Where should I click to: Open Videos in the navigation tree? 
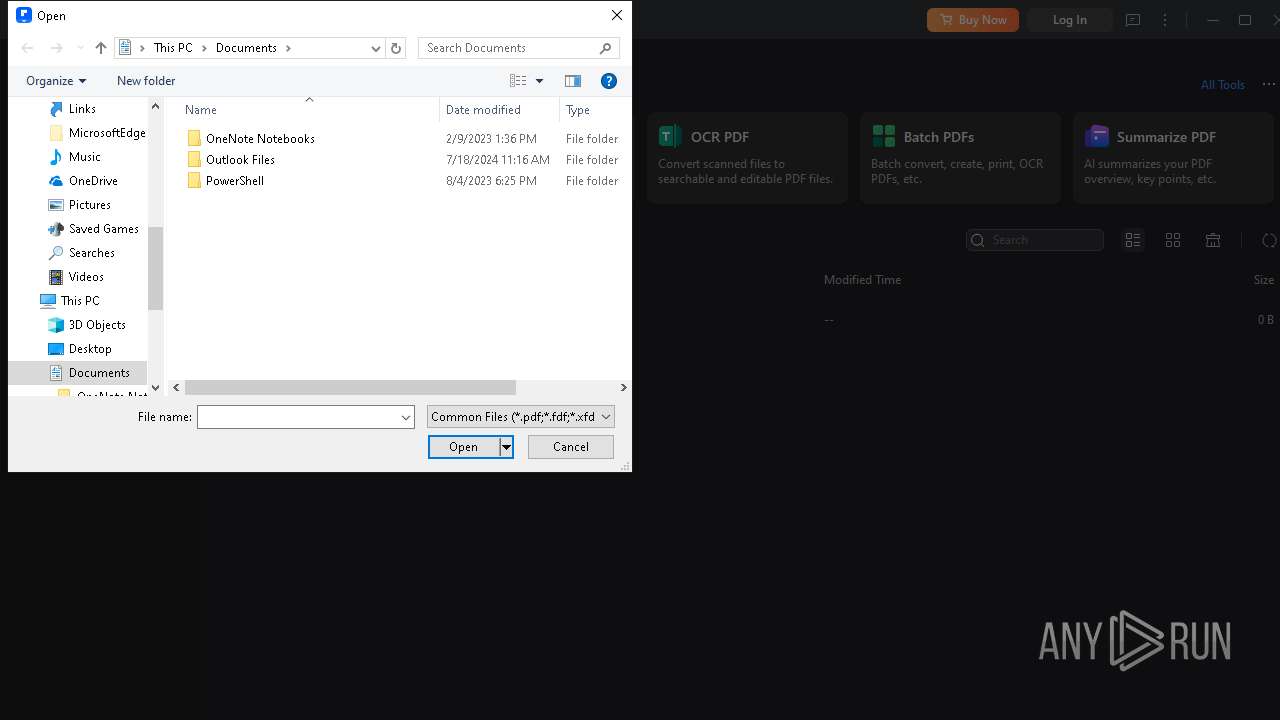coord(86,277)
